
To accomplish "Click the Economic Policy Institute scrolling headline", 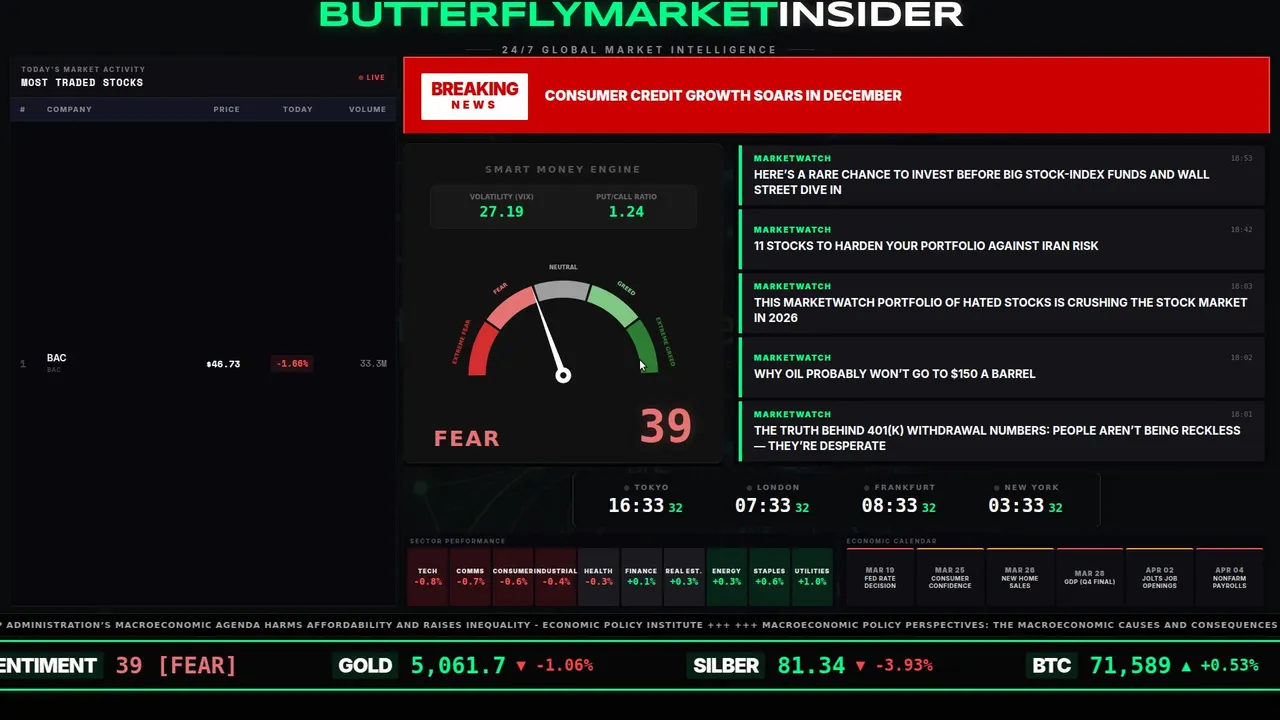I will [351, 625].
